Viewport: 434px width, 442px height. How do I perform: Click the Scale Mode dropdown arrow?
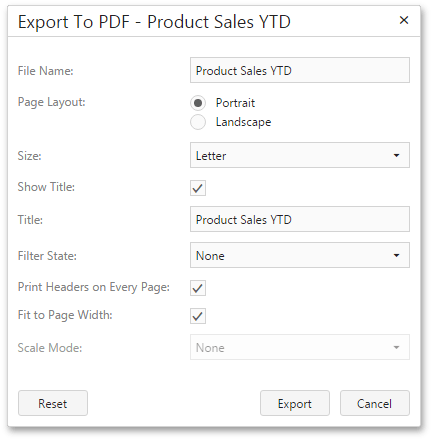click(x=396, y=347)
